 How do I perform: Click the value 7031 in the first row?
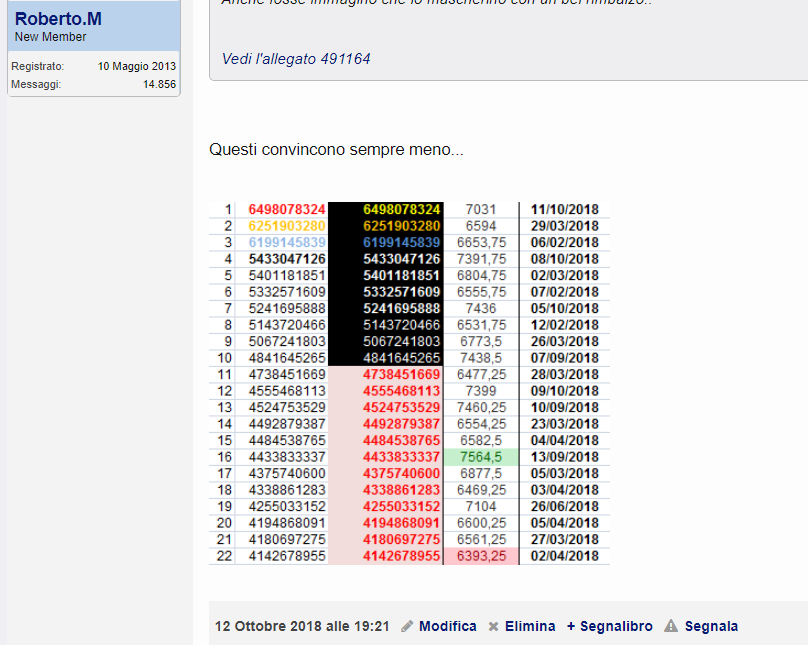481,209
